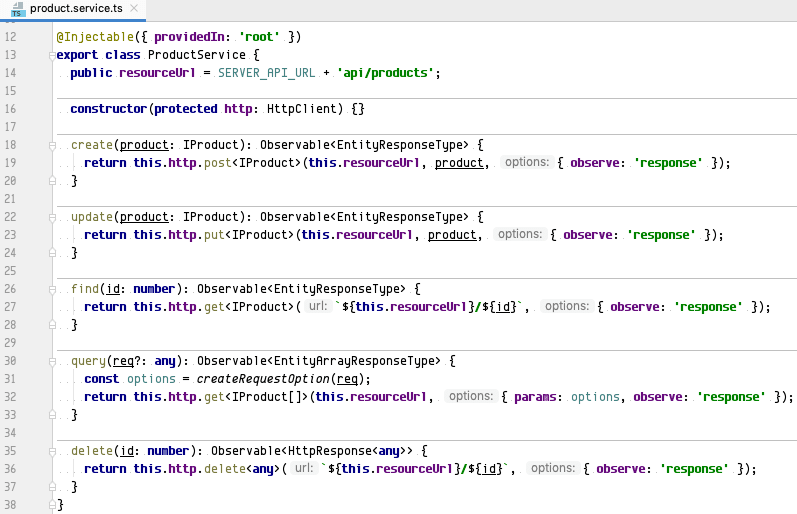797x514 pixels.
Task: Click the fold end marker on line 37
Action: 52,487
